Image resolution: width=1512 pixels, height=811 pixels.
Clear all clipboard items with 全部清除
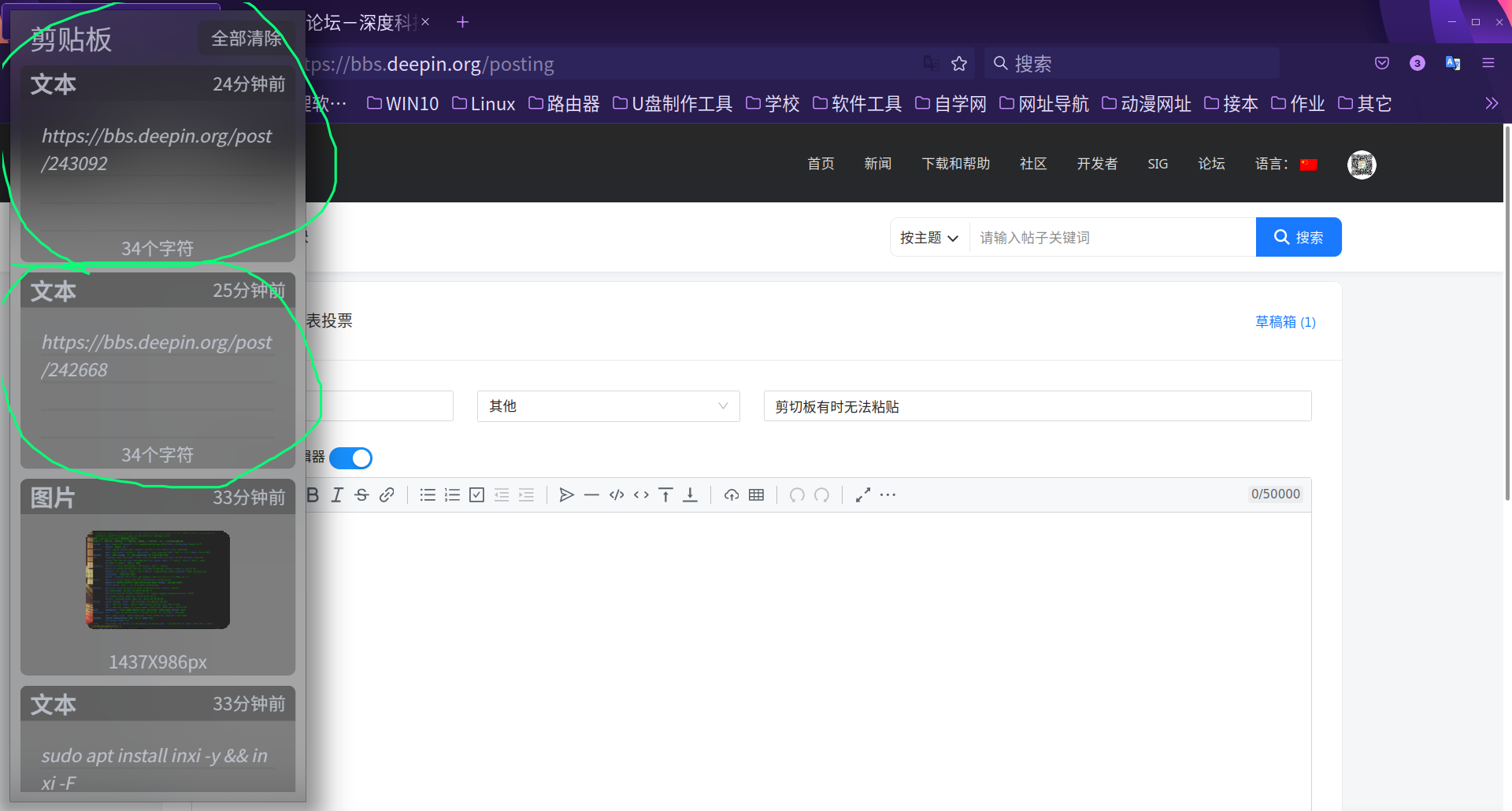click(x=246, y=38)
